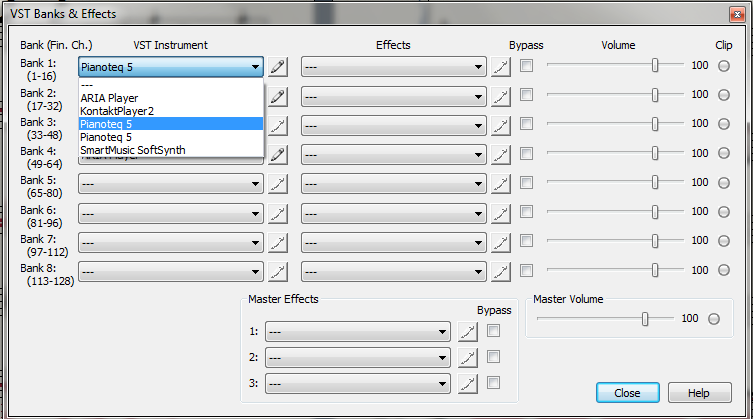Click the Close button

(x=628, y=393)
